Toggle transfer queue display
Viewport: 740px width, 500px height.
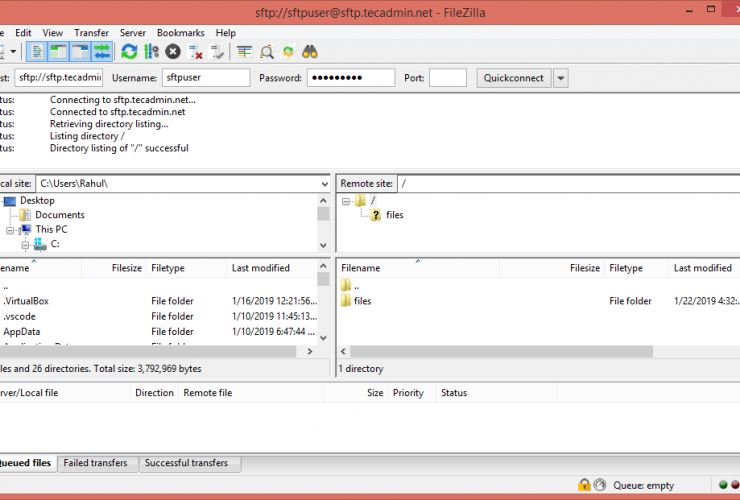pos(101,51)
